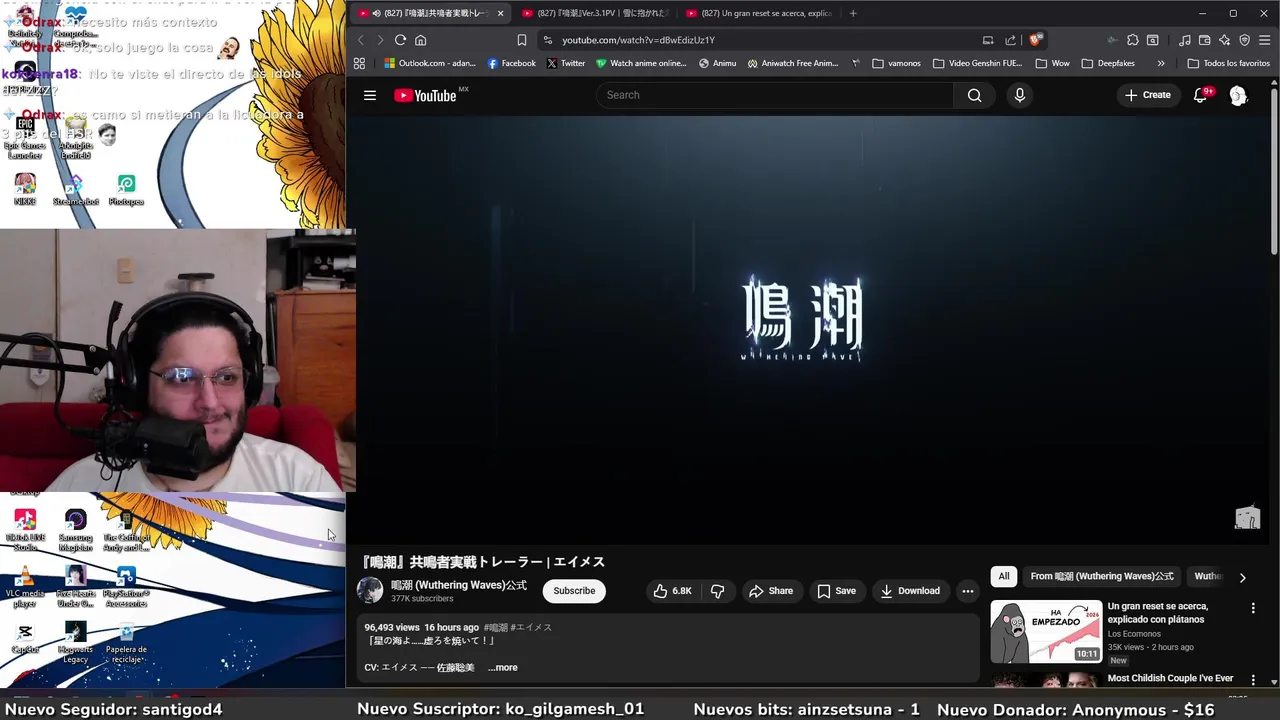The width and height of the screenshot is (1280, 720).
Task: Open more actions ellipsis under video
Action: (x=967, y=591)
